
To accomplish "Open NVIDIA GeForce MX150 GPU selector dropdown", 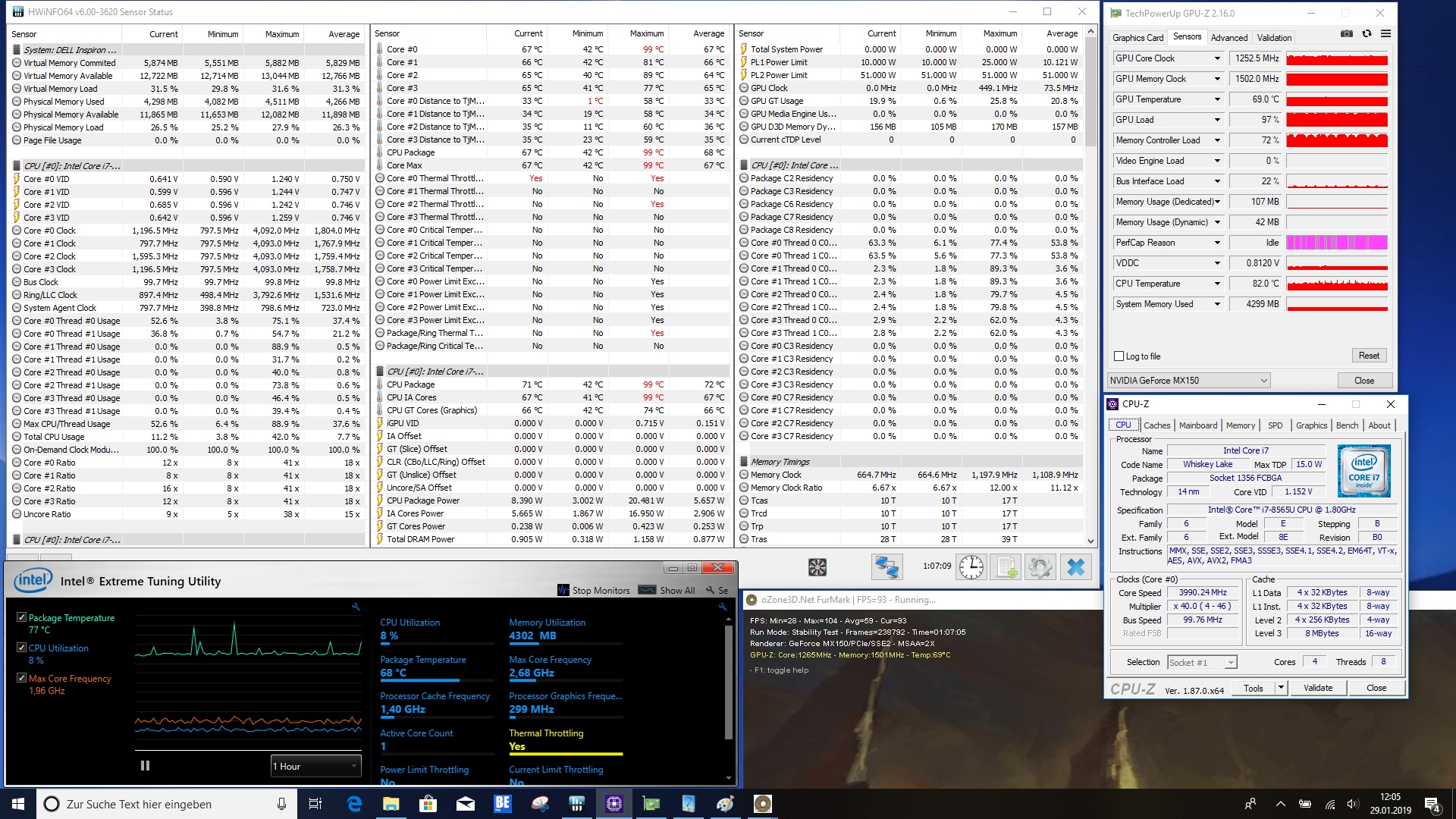I will (x=1188, y=381).
